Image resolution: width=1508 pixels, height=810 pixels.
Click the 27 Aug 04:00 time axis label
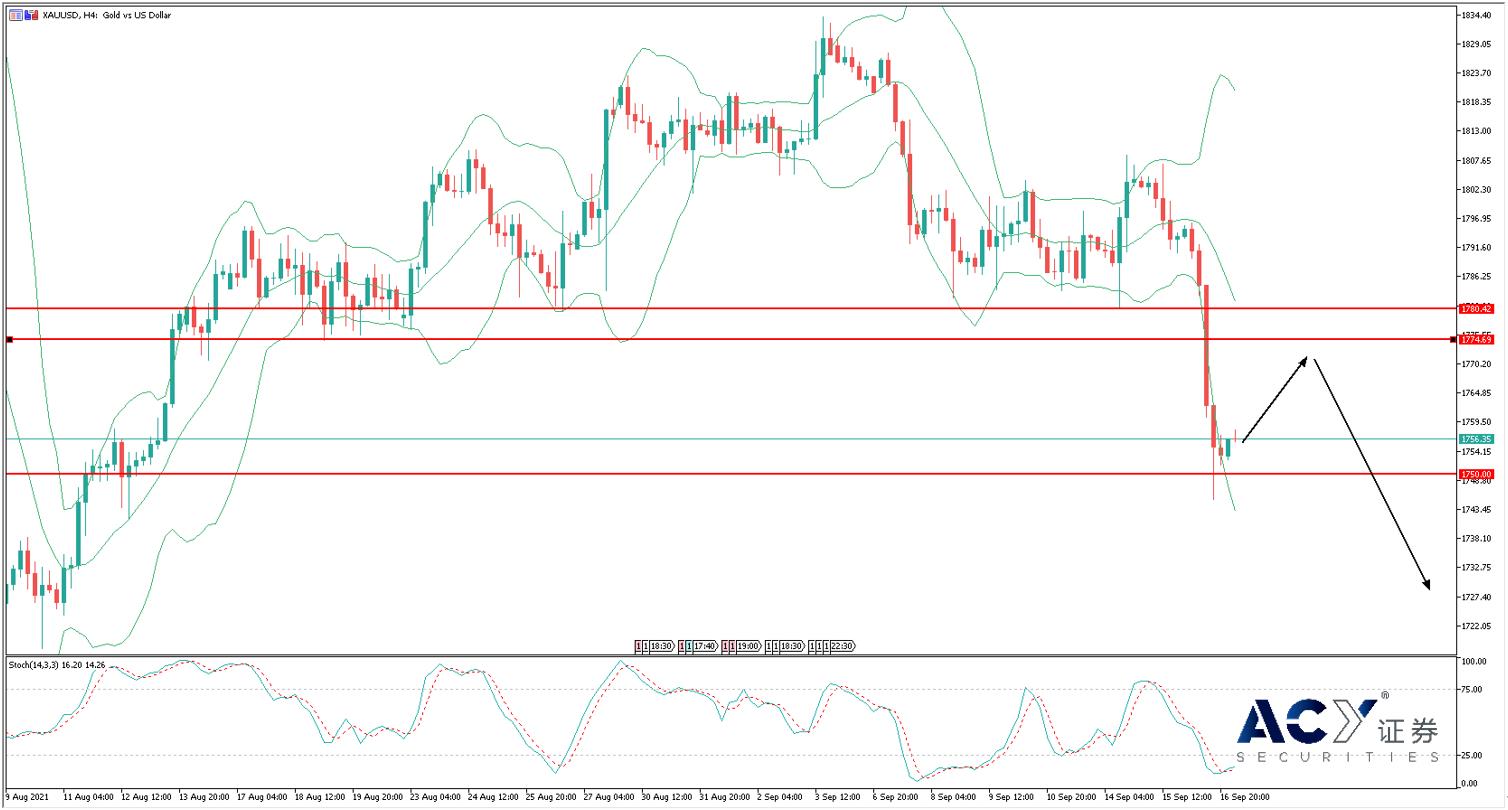point(607,798)
